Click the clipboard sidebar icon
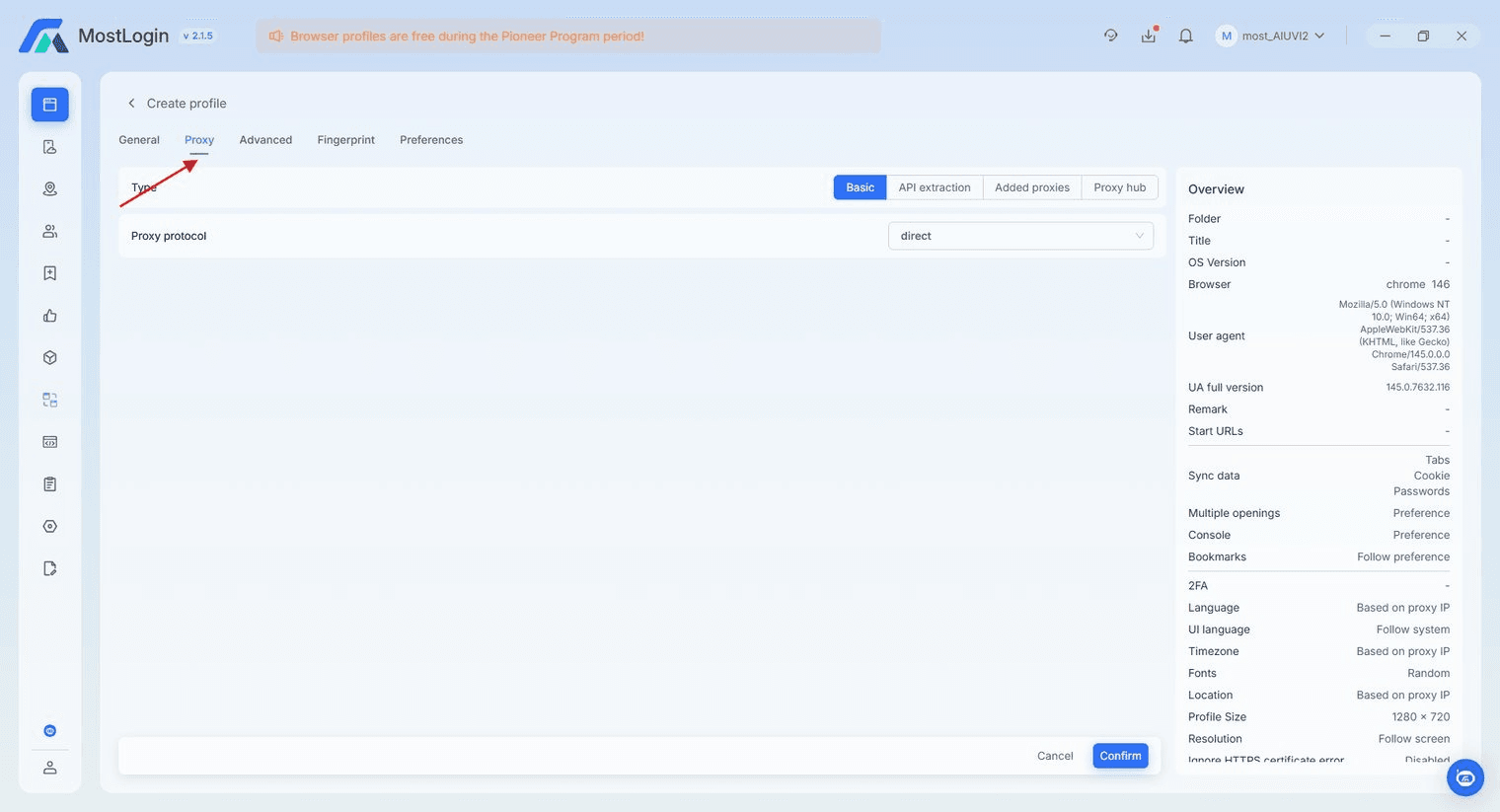This screenshot has height=812, width=1500. 49,484
